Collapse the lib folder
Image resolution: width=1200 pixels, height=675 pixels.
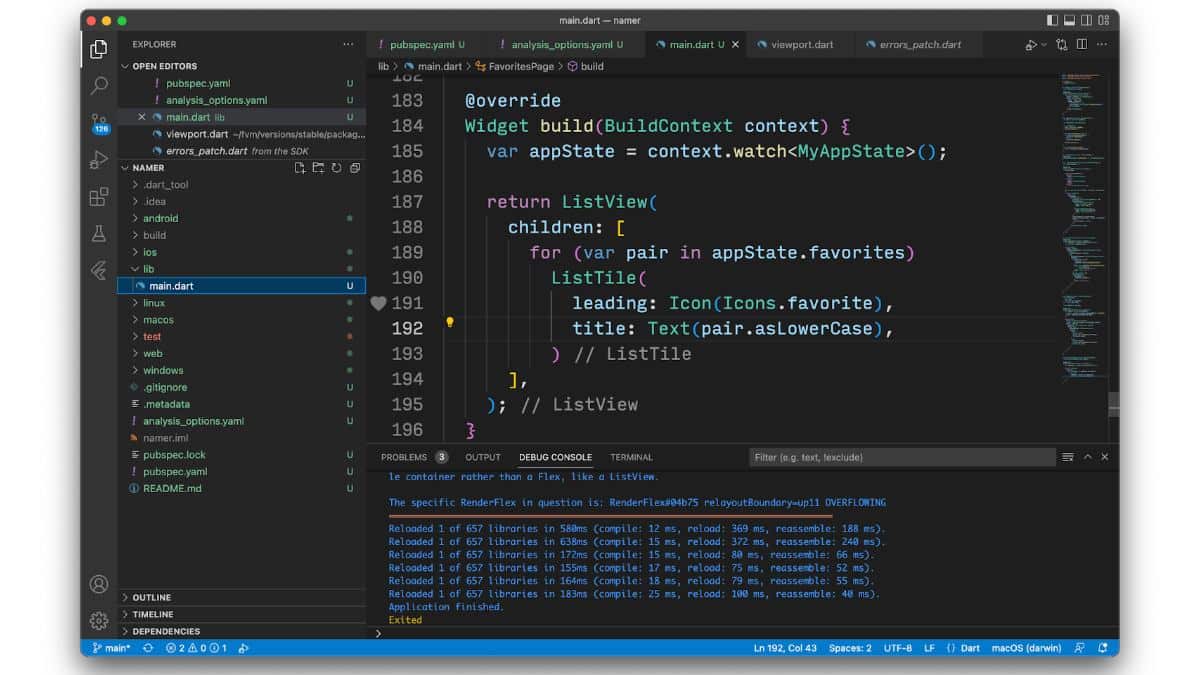click(148, 269)
